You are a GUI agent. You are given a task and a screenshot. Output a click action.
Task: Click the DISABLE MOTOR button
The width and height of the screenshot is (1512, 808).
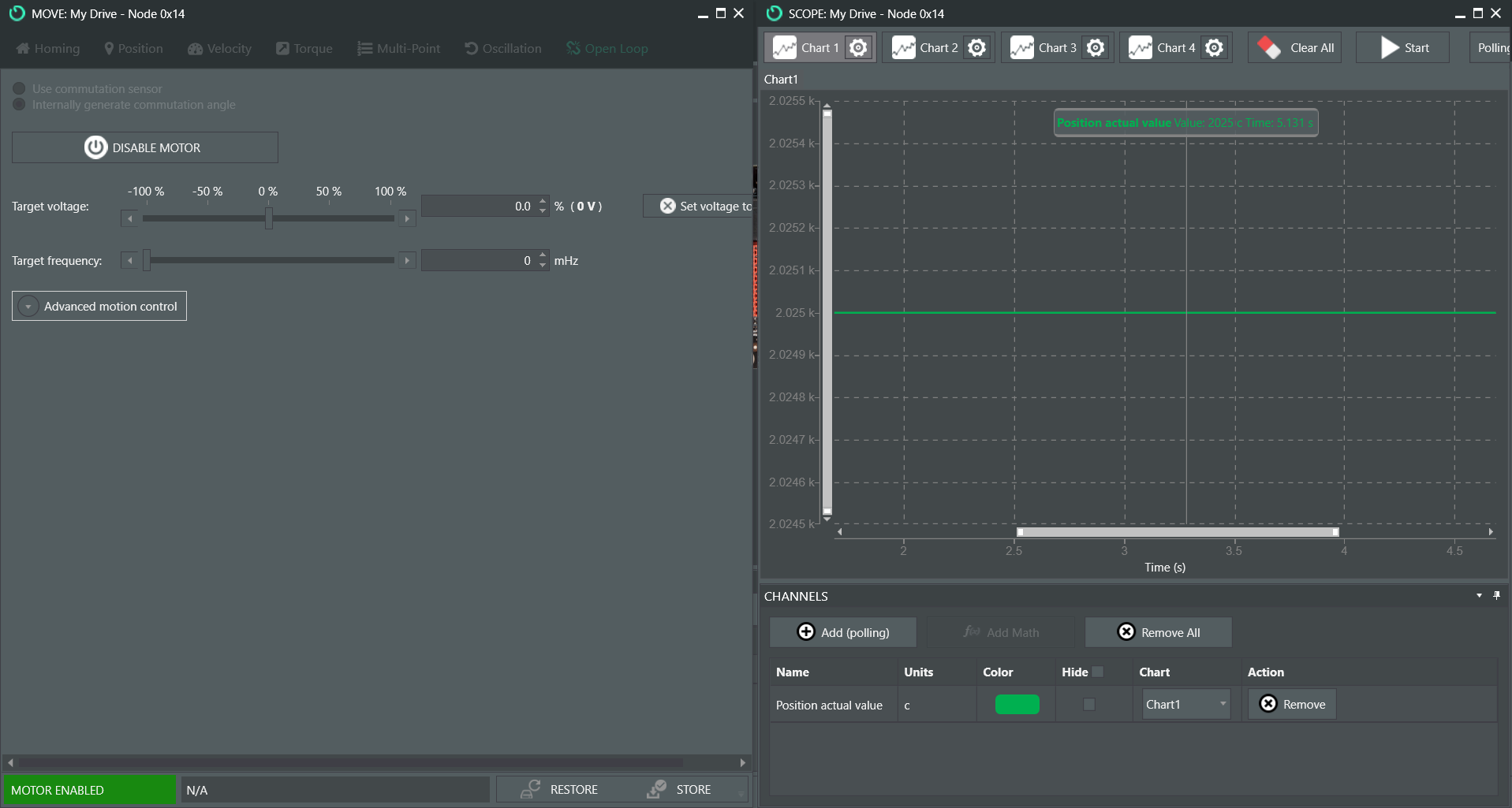click(x=145, y=147)
